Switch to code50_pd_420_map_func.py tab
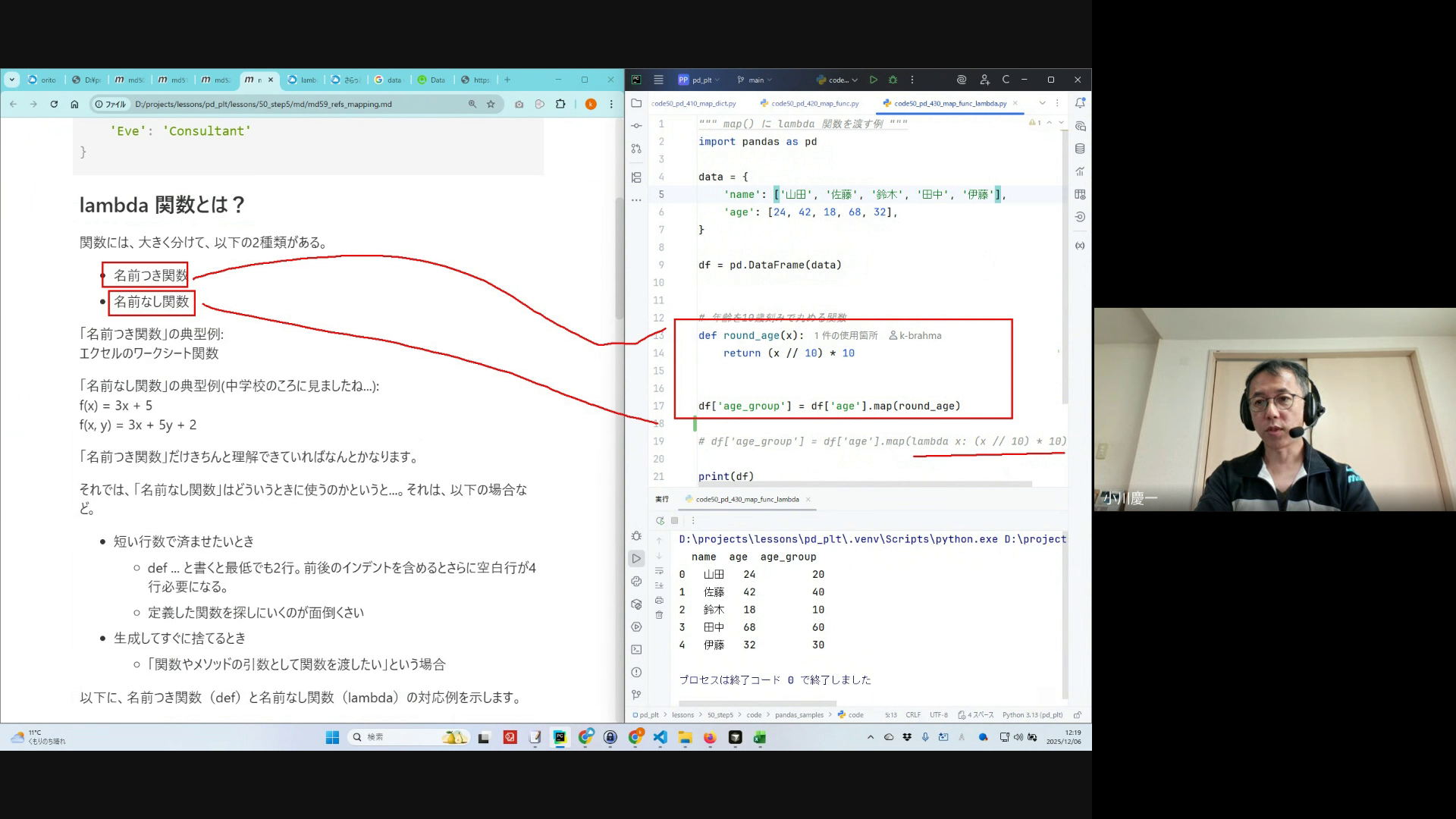1456x819 pixels. 814,103
